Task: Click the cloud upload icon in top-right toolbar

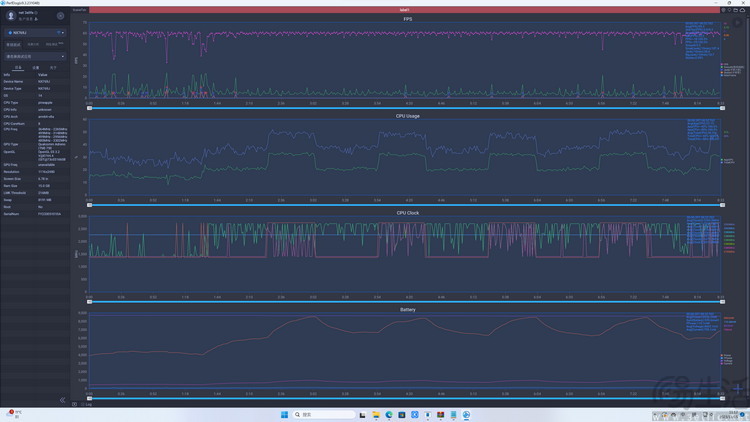Action: 742,10
